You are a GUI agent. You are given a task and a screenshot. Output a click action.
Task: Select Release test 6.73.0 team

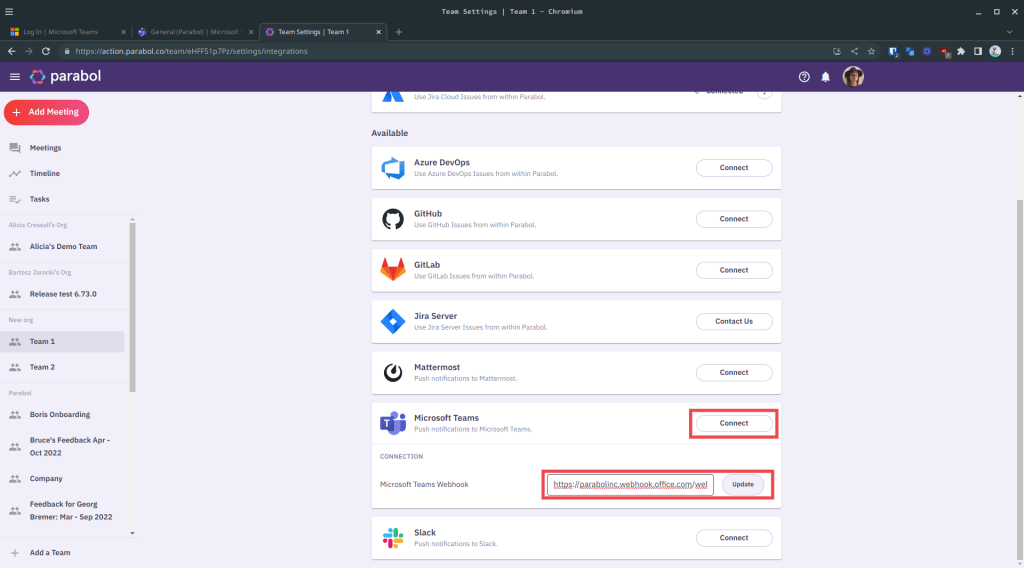click(63, 294)
